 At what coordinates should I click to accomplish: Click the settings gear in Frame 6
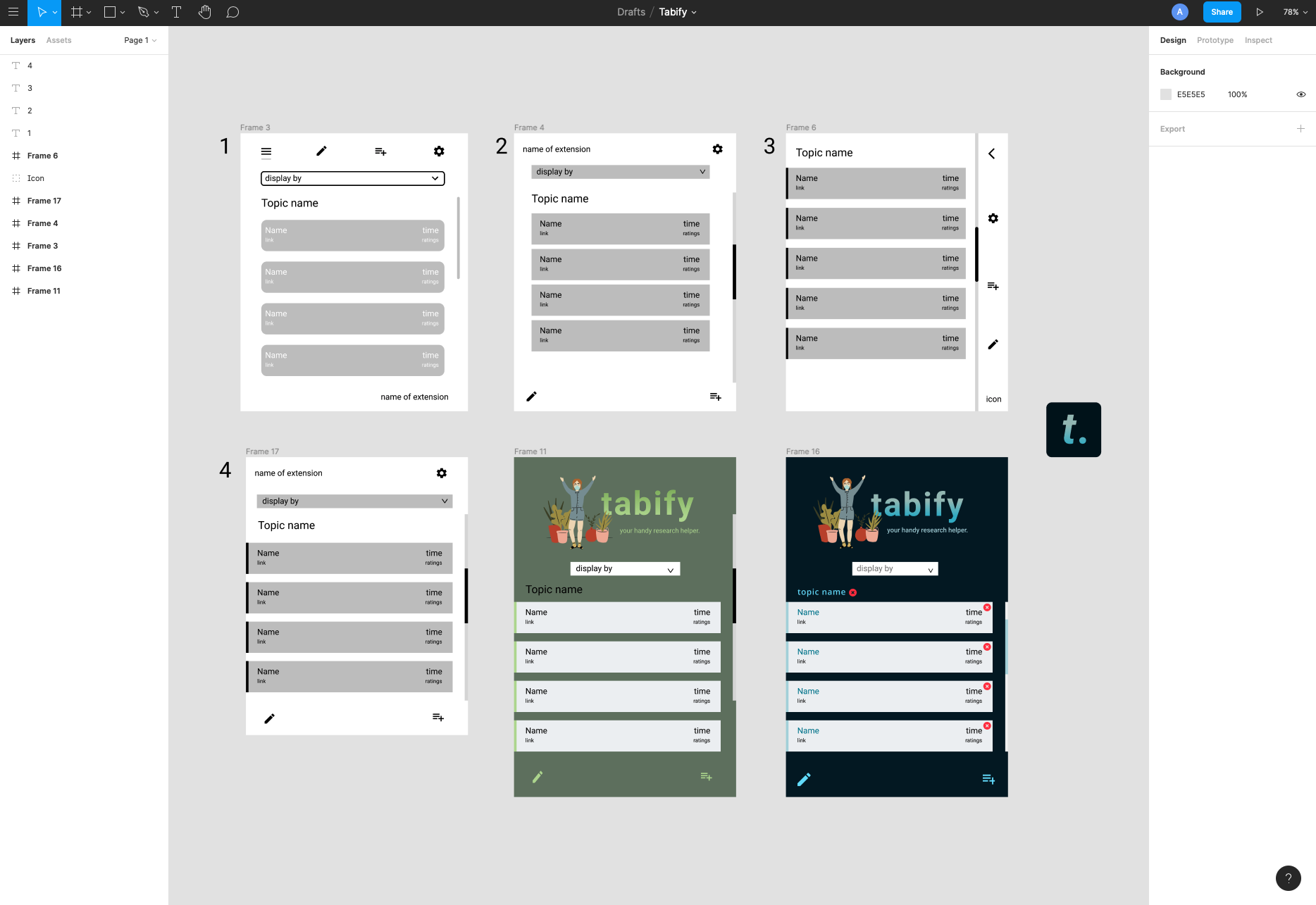[x=993, y=218]
